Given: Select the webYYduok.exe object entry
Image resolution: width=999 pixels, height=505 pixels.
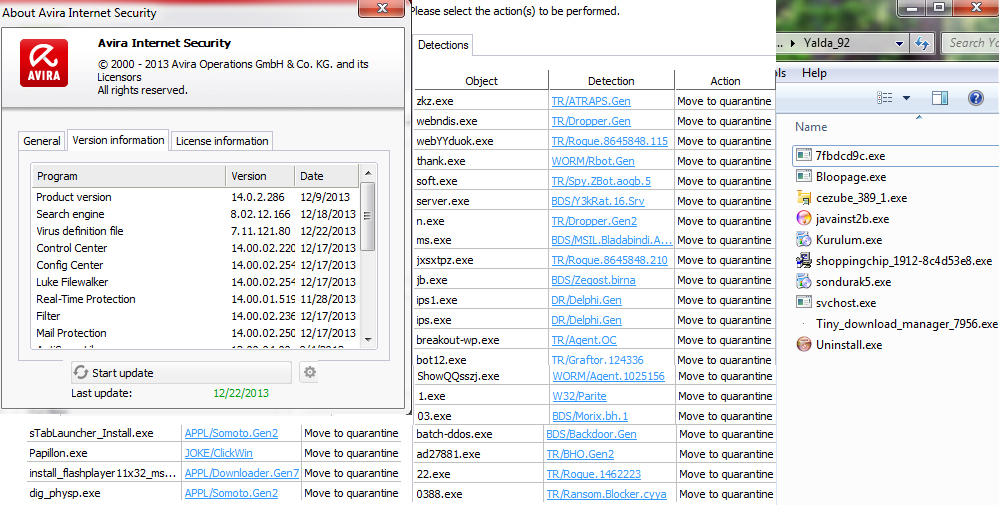Looking at the screenshot, I should click(x=455, y=141).
